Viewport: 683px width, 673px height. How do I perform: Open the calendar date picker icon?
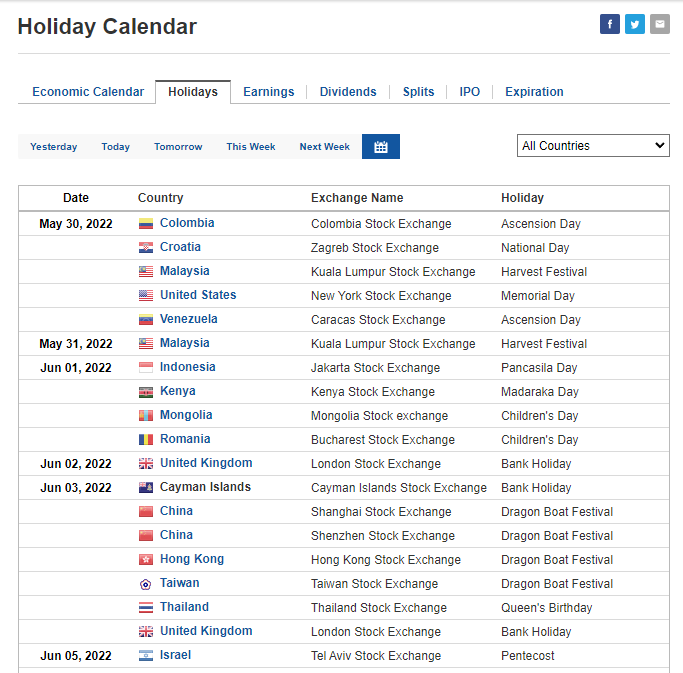[381, 147]
